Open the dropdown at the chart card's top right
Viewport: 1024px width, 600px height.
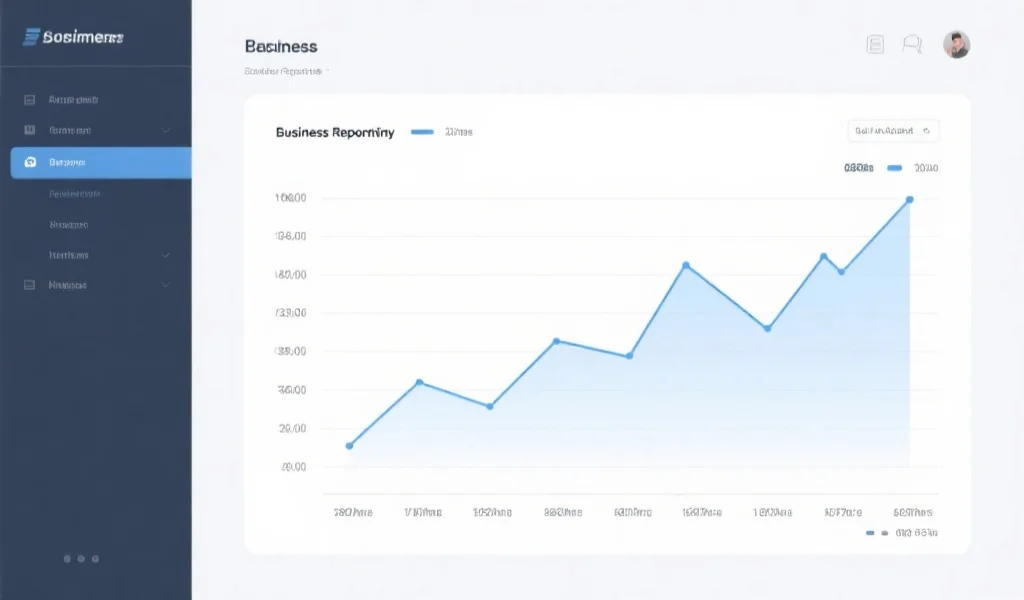tap(892, 130)
